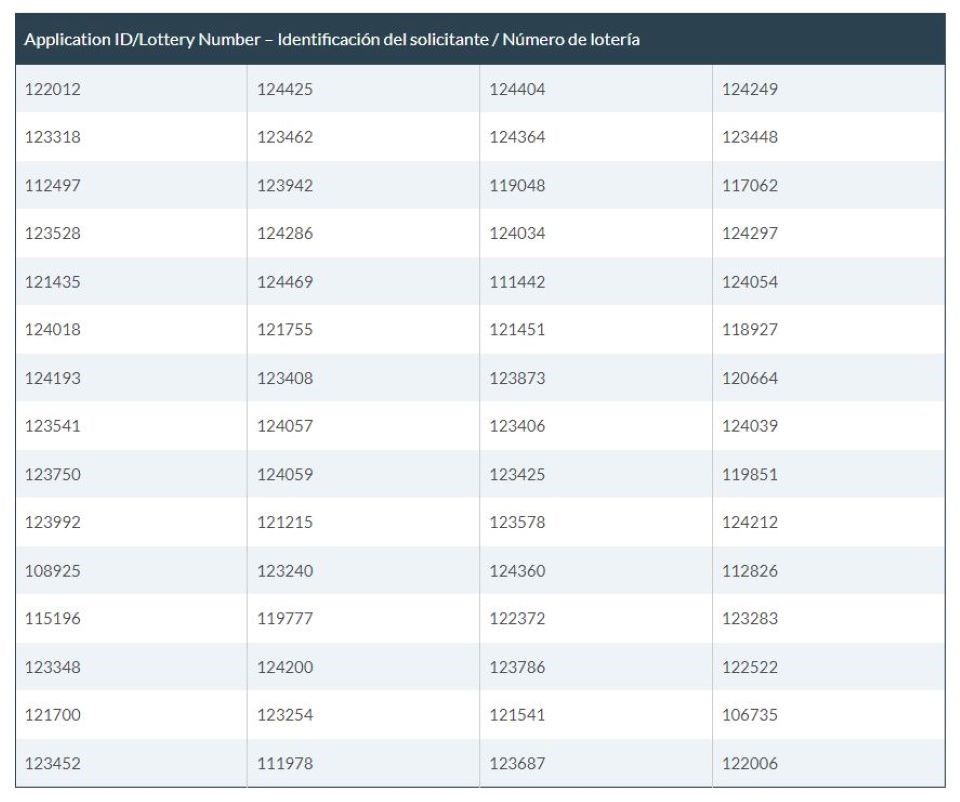Image resolution: width=960 pixels, height=802 pixels.
Task: Select lottery number 112497
Action: click(53, 186)
